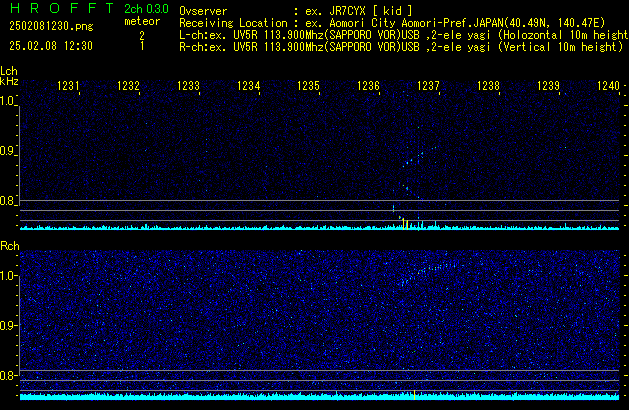Click the Ovserver JR7CYX line

pyautogui.click(x=296, y=11)
